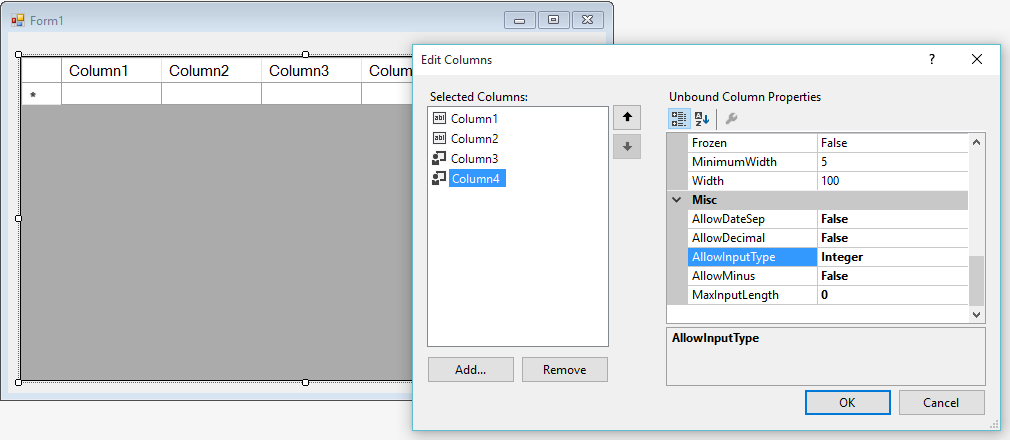The width and height of the screenshot is (1010, 440).
Task: Move selected column down with arrow button
Action: point(627,146)
